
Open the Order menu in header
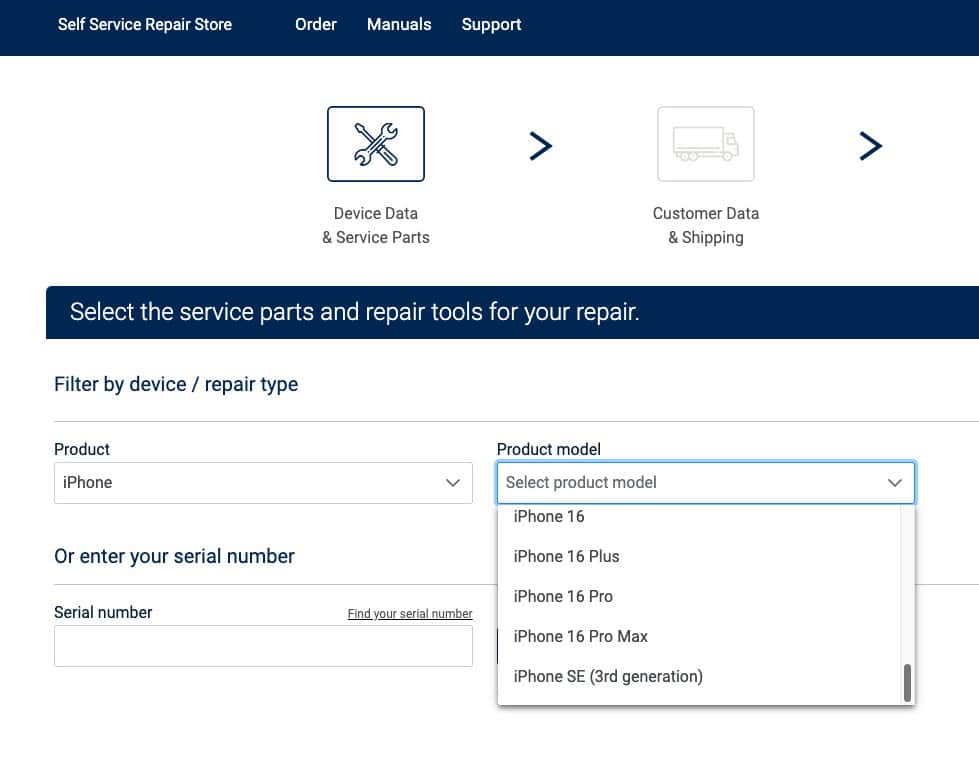(315, 24)
